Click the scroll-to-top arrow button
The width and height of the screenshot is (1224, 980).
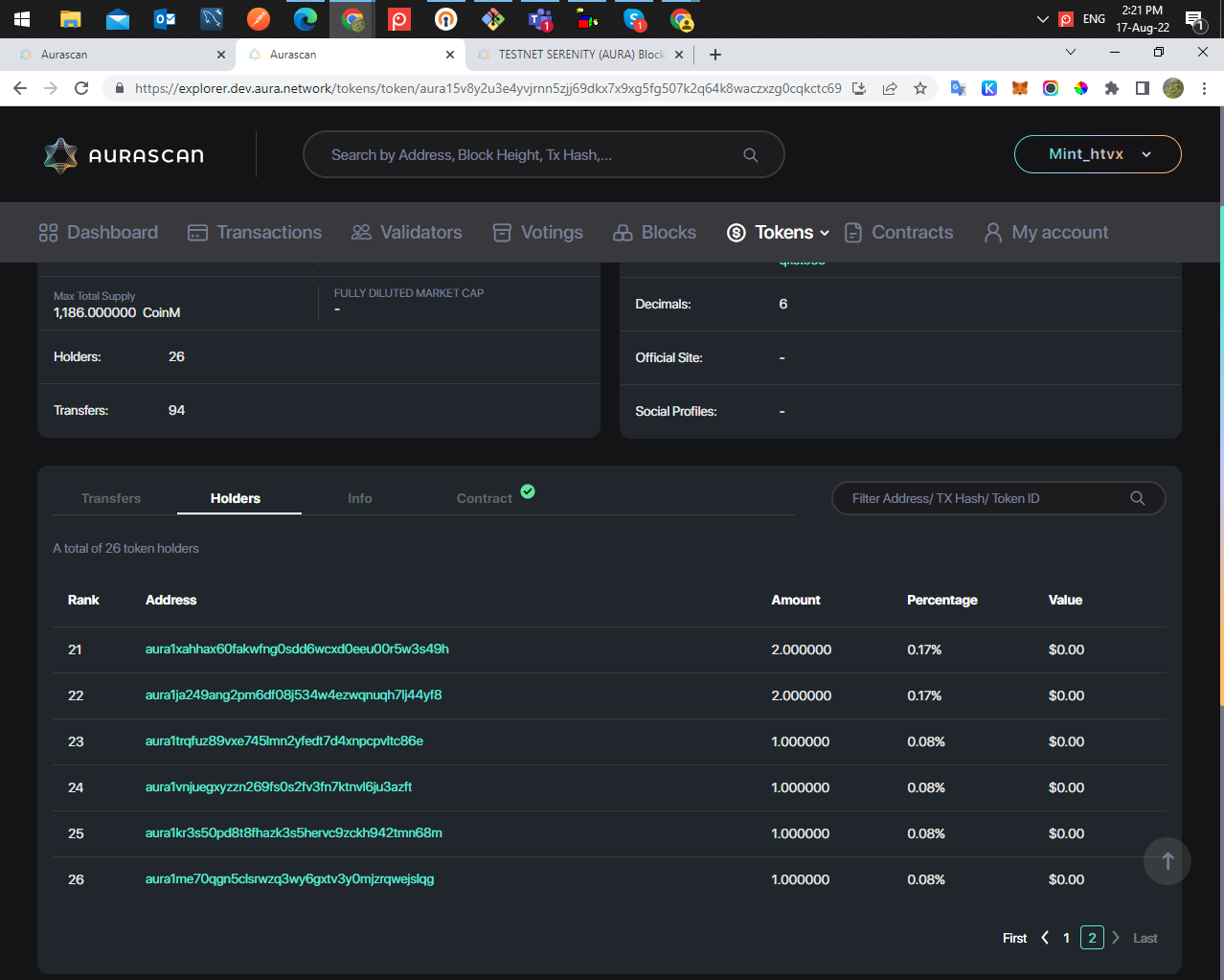1167,861
